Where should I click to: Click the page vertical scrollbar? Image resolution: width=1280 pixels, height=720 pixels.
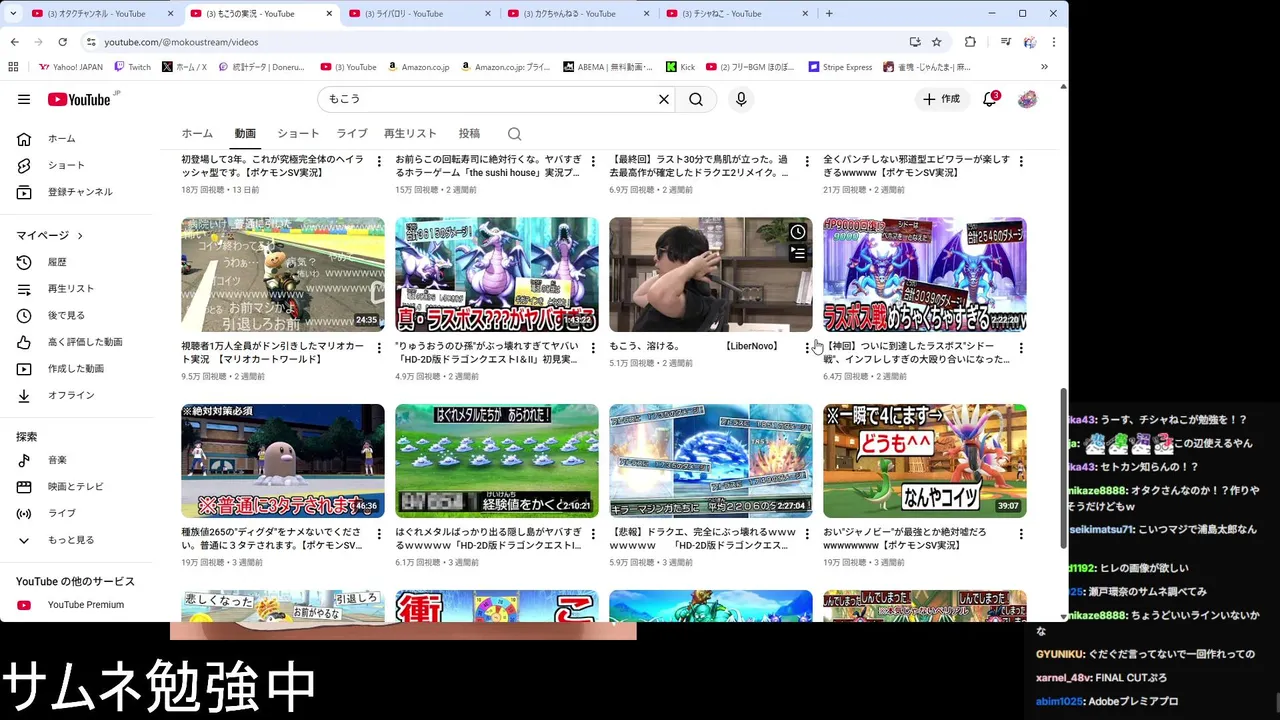(1063, 468)
